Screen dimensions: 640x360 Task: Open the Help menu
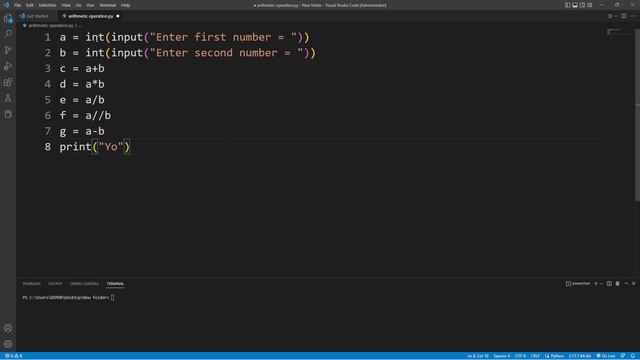tap(125, 5)
